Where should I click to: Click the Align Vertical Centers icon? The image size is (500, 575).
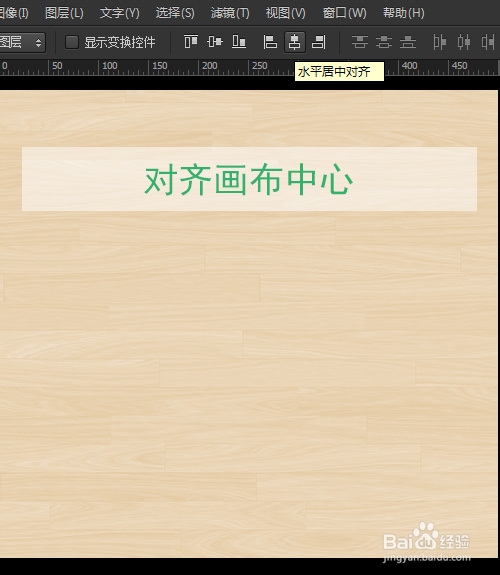pos(215,42)
